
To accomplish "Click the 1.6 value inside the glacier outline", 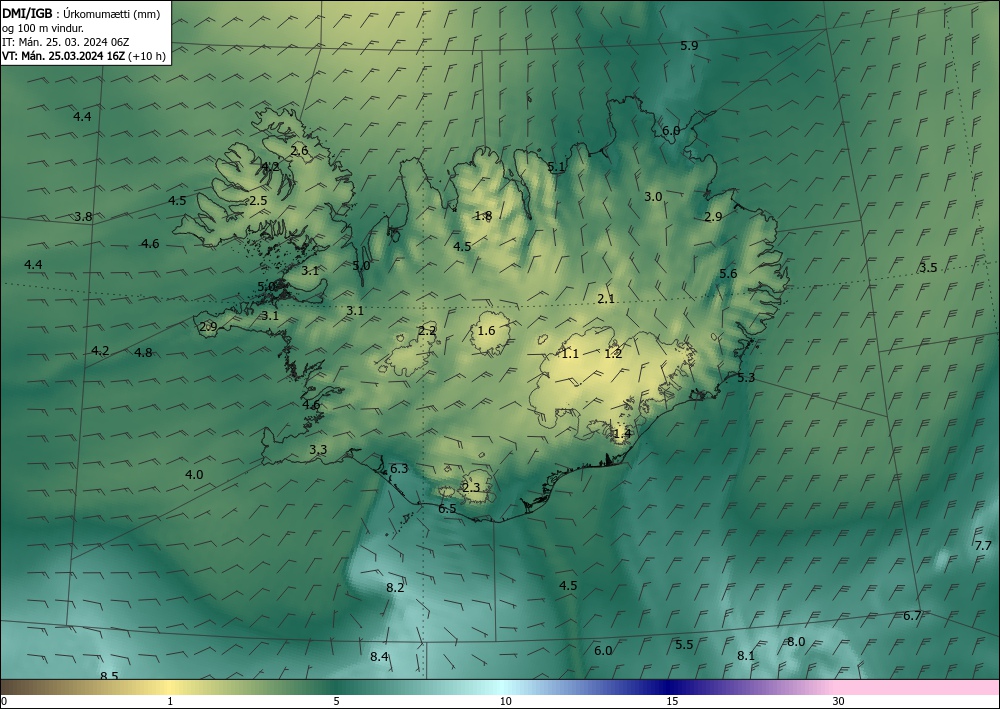I will click(486, 330).
